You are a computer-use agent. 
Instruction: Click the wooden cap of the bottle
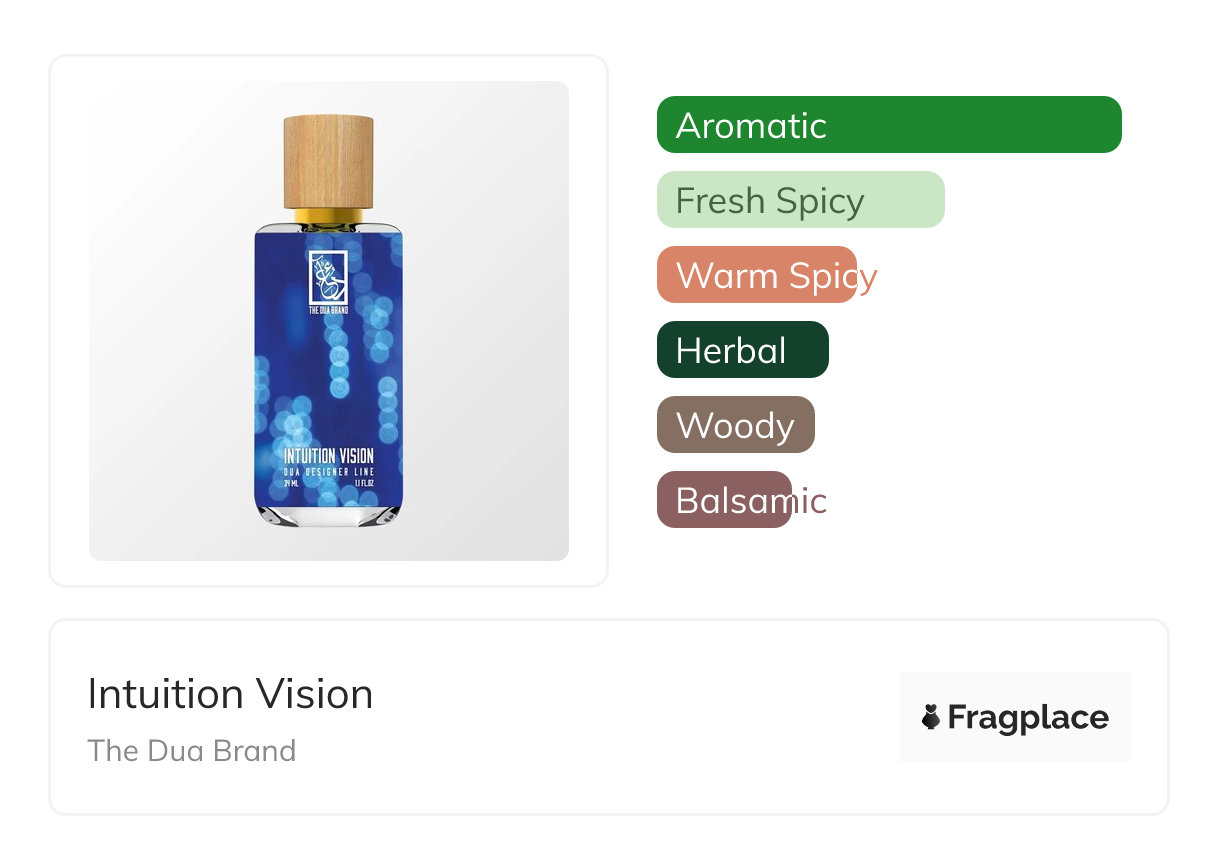tap(328, 162)
